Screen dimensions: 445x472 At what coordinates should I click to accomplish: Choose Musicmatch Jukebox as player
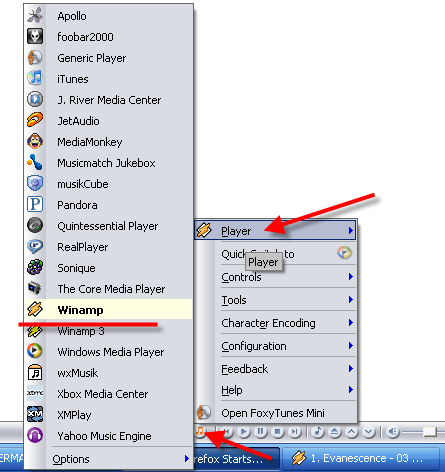(109, 163)
